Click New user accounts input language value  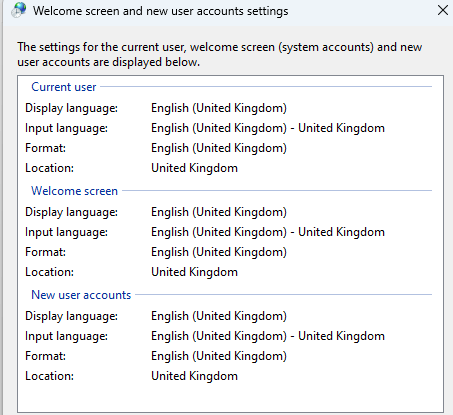click(x=268, y=336)
